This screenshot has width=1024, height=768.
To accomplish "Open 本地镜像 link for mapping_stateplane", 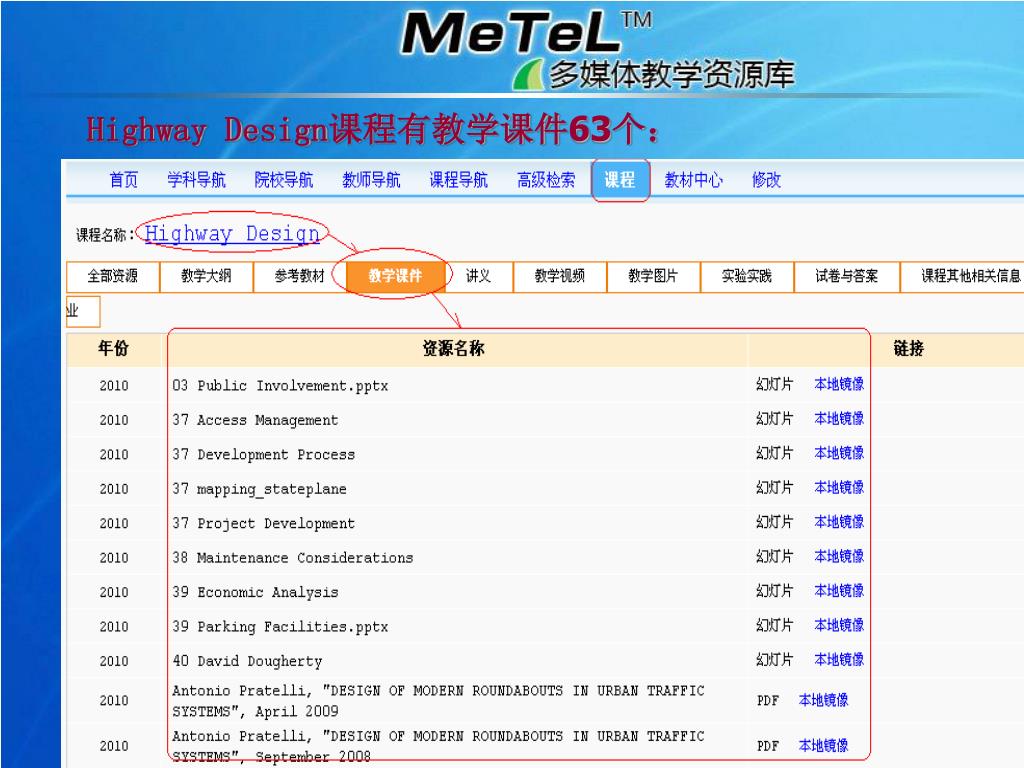I will click(x=839, y=488).
